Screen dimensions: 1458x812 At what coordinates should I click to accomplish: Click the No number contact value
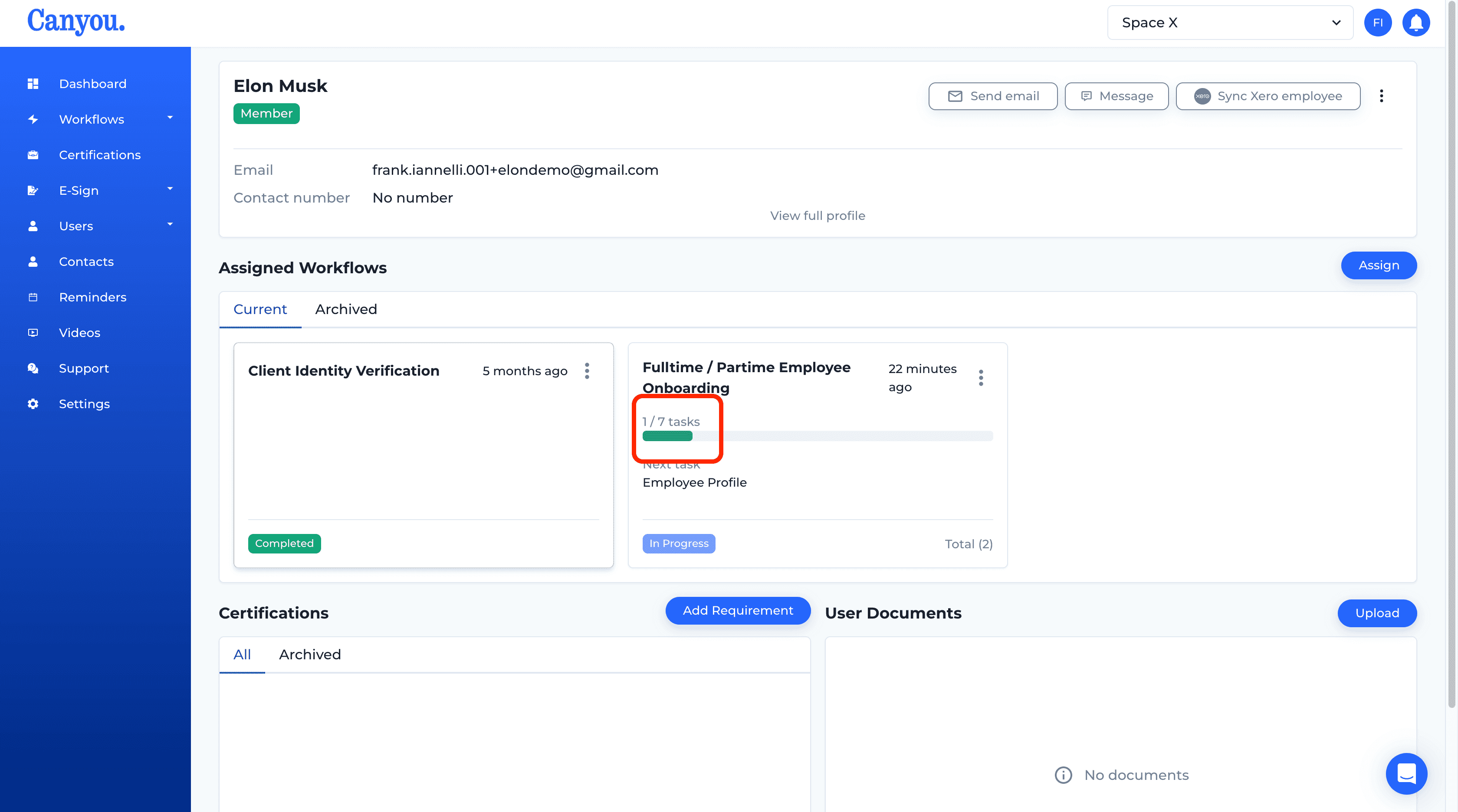[413, 198]
